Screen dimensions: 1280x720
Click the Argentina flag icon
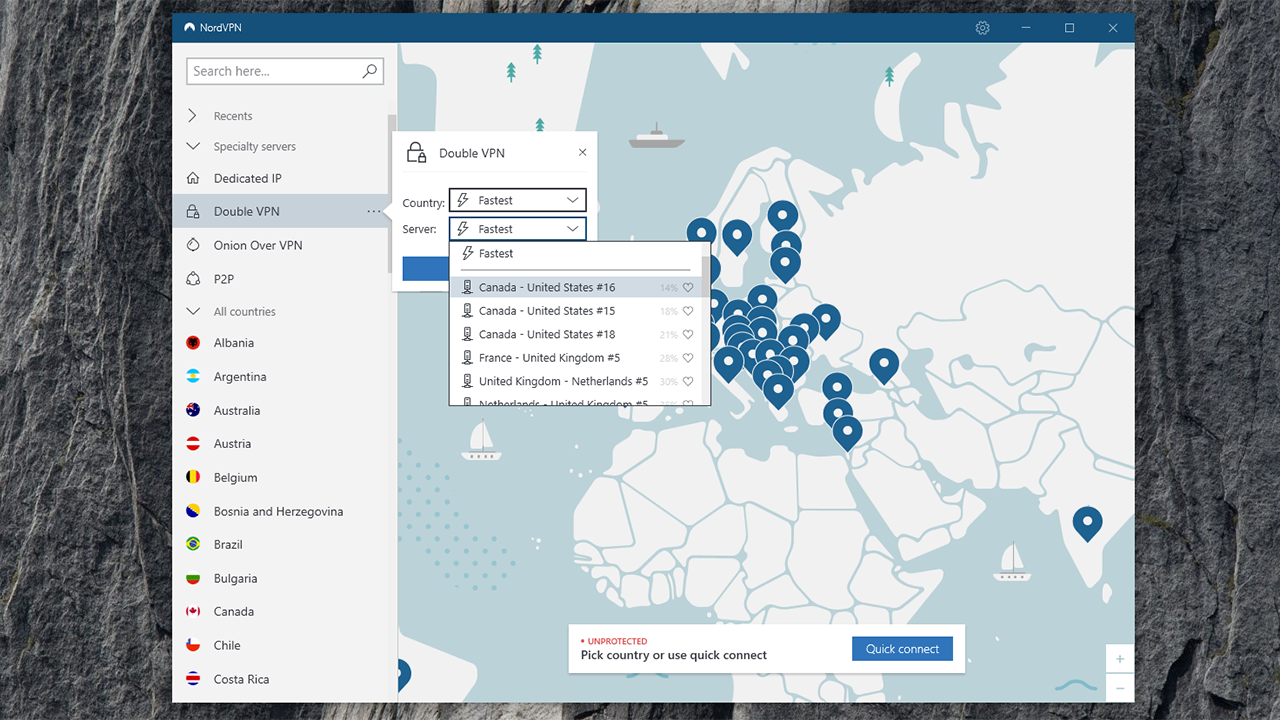[x=193, y=377]
